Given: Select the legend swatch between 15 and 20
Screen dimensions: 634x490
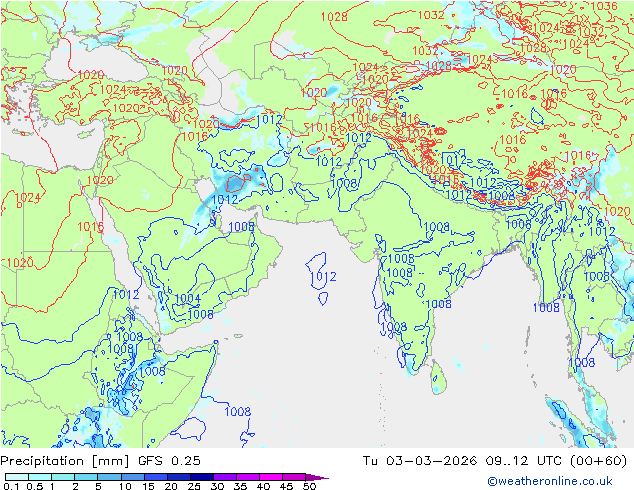Looking at the screenshot, I should click(155, 477).
